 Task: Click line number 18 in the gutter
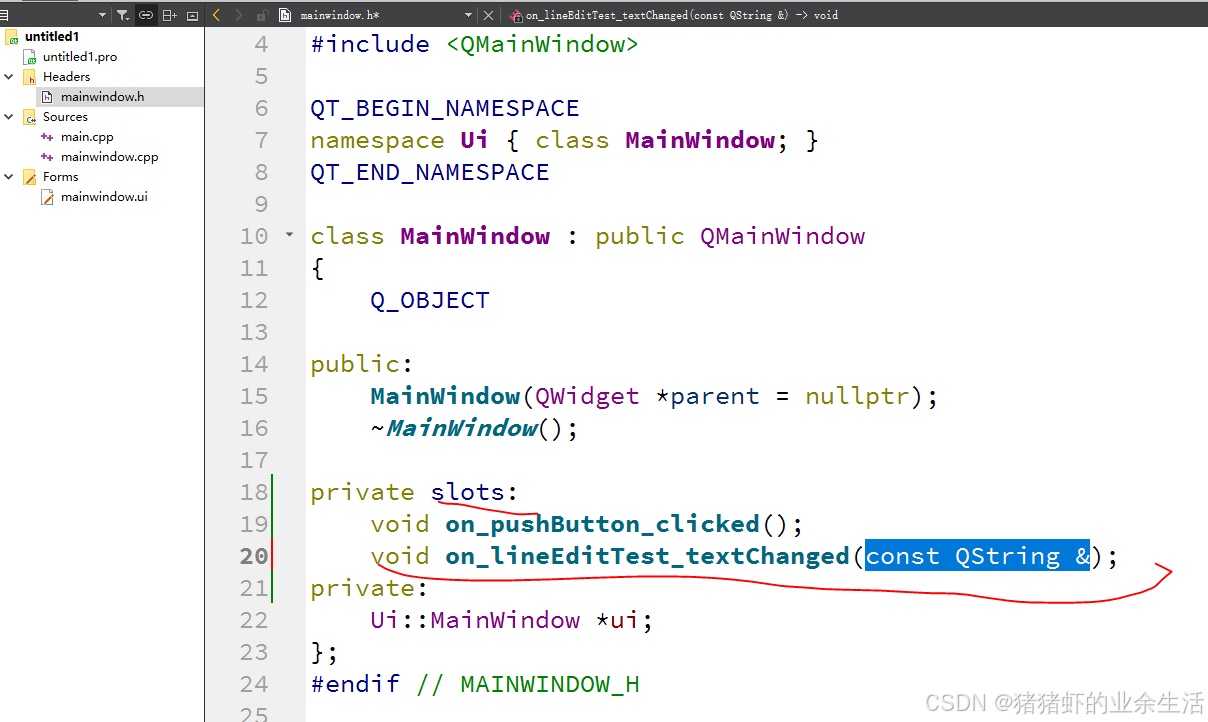tap(254, 492)
